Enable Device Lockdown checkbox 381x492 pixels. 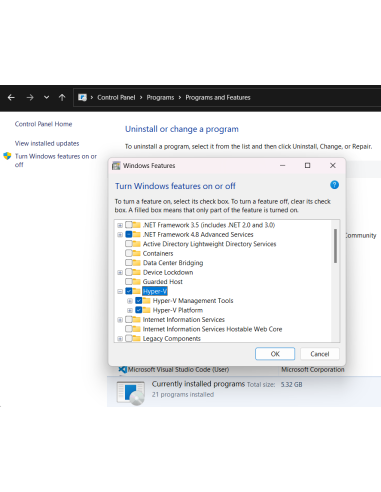[x=129, y=272]
